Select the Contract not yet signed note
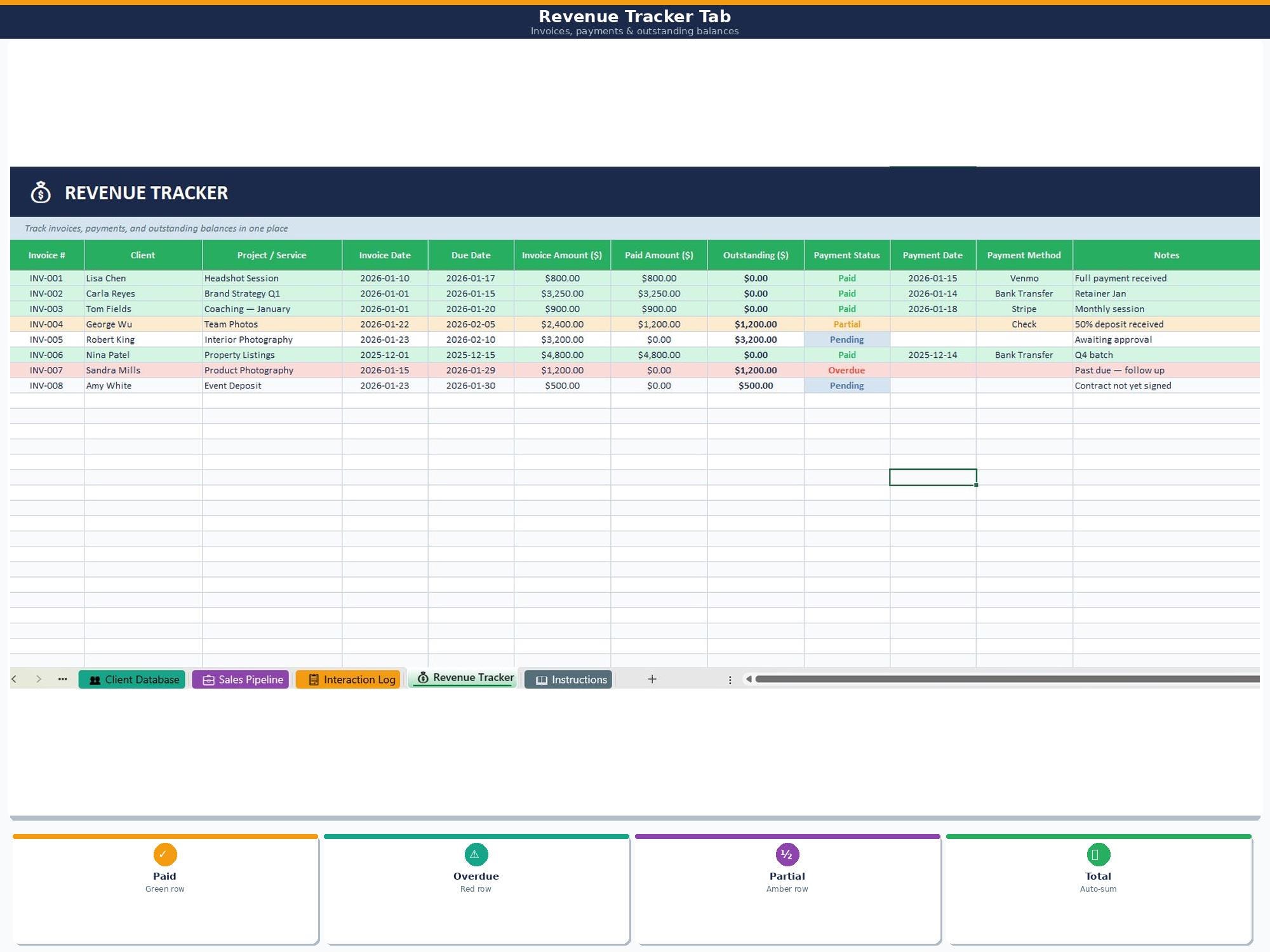The height and width of the screenshot is (952, 1270). click(1166, 386)
